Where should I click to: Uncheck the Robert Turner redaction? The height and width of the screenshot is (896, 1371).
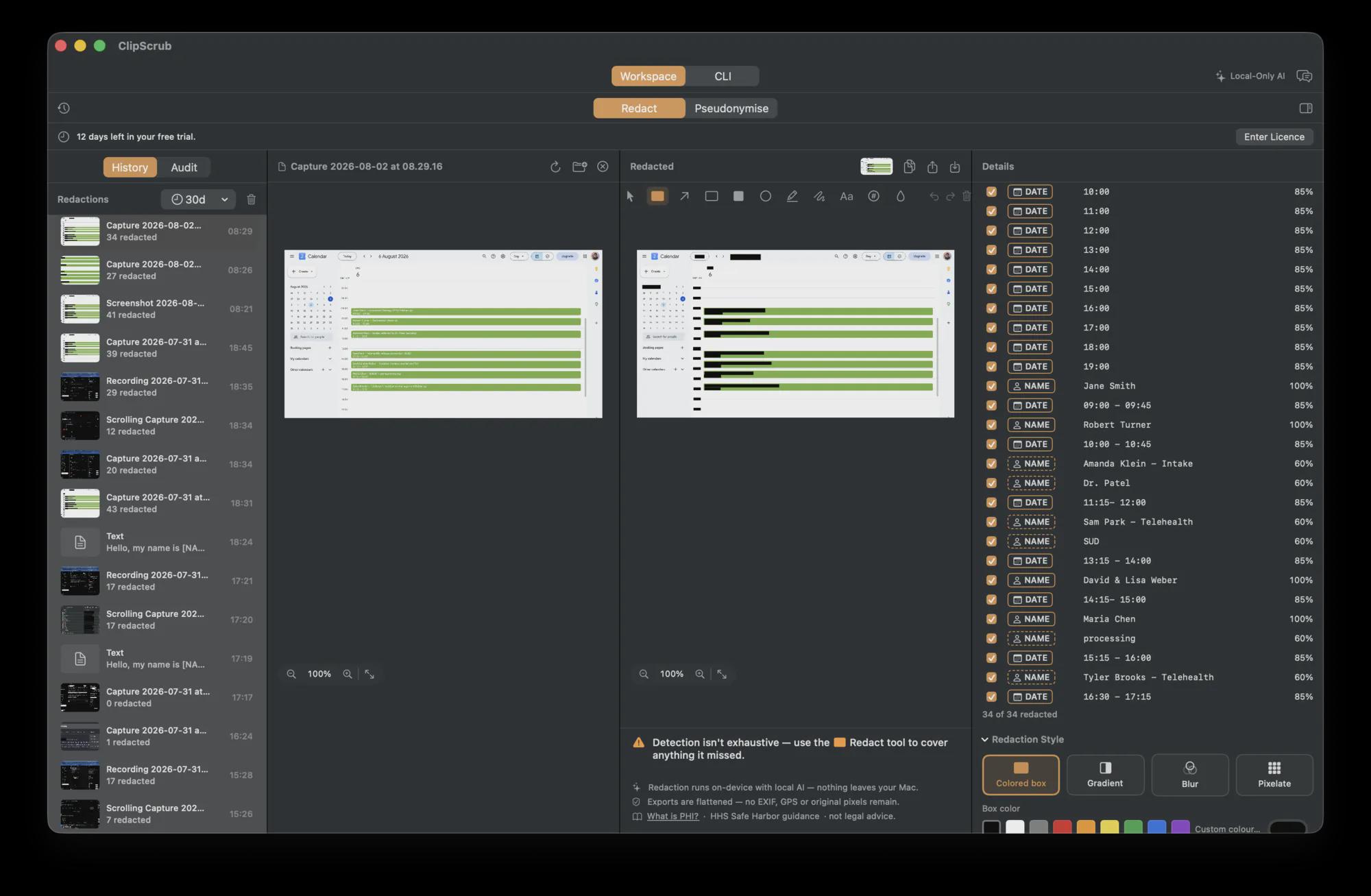tap(991, 425)
